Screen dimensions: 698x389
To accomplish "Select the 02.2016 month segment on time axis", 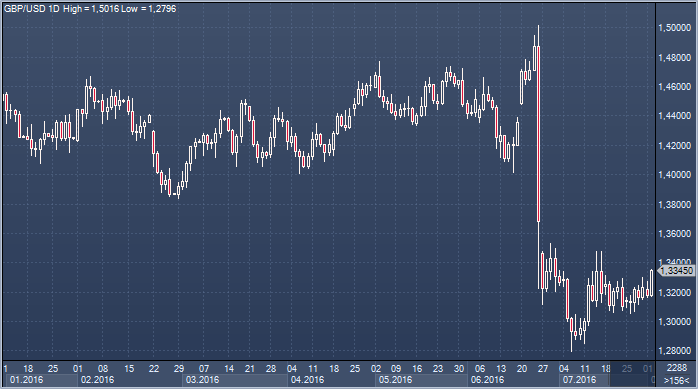I will pyautogui.click(x=130, y=380).
